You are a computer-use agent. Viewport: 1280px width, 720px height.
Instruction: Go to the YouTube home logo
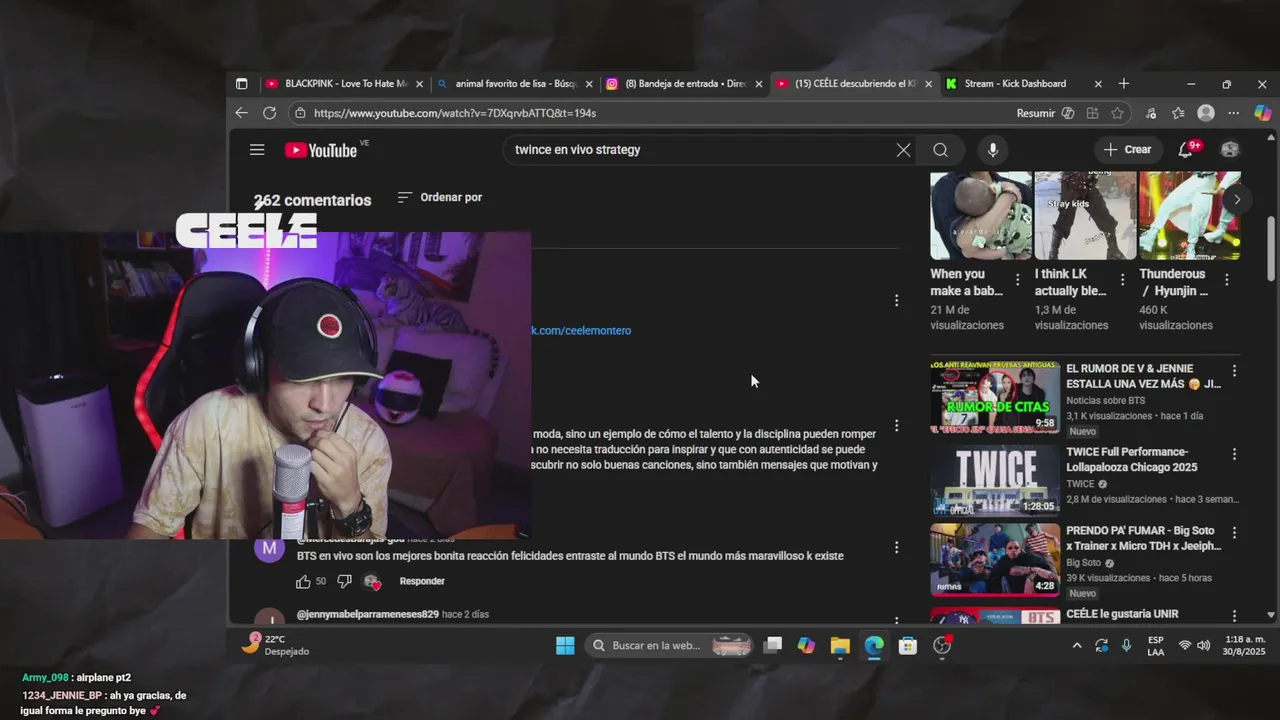[x=321, y=150]
